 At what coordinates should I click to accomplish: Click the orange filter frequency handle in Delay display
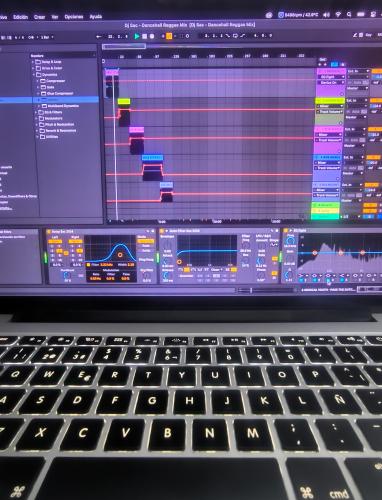click(x=120, y=255)
